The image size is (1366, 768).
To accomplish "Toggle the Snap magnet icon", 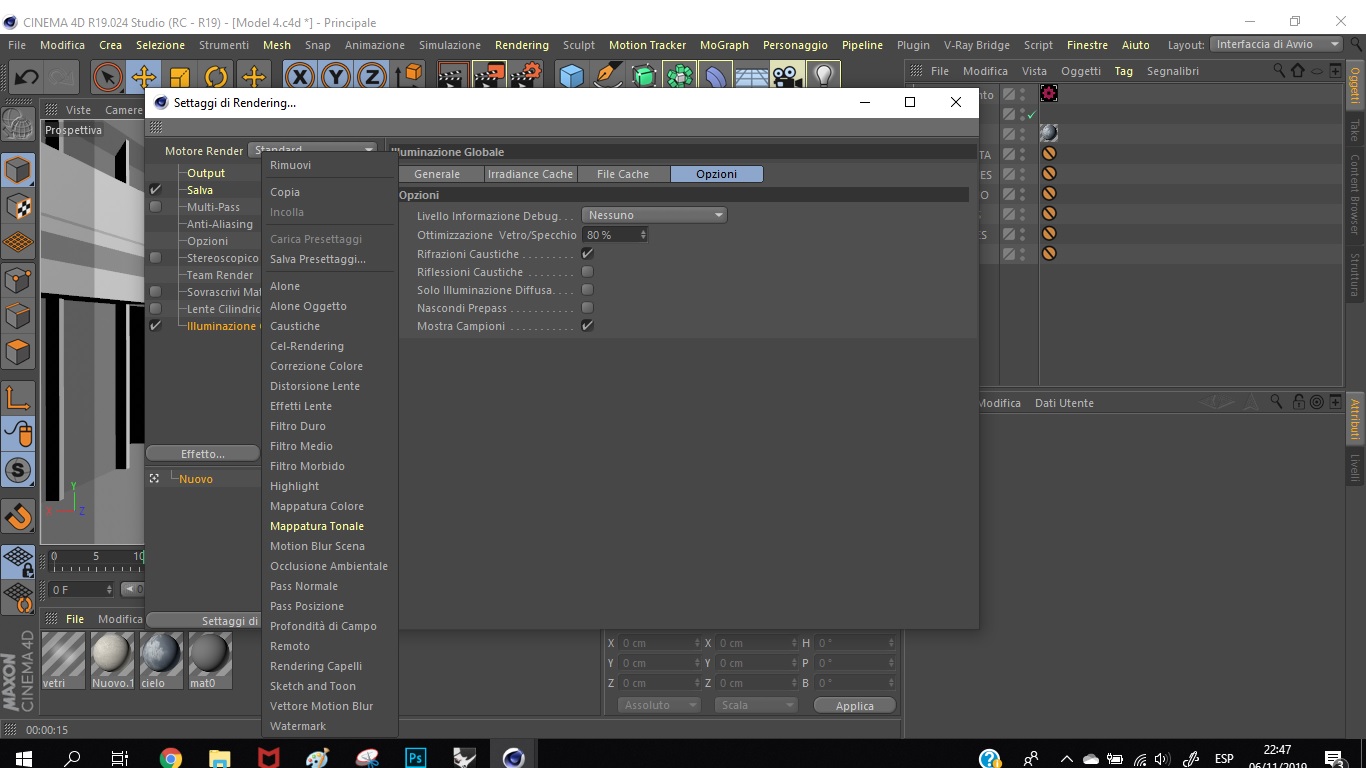I will click(x=18, y=517).
